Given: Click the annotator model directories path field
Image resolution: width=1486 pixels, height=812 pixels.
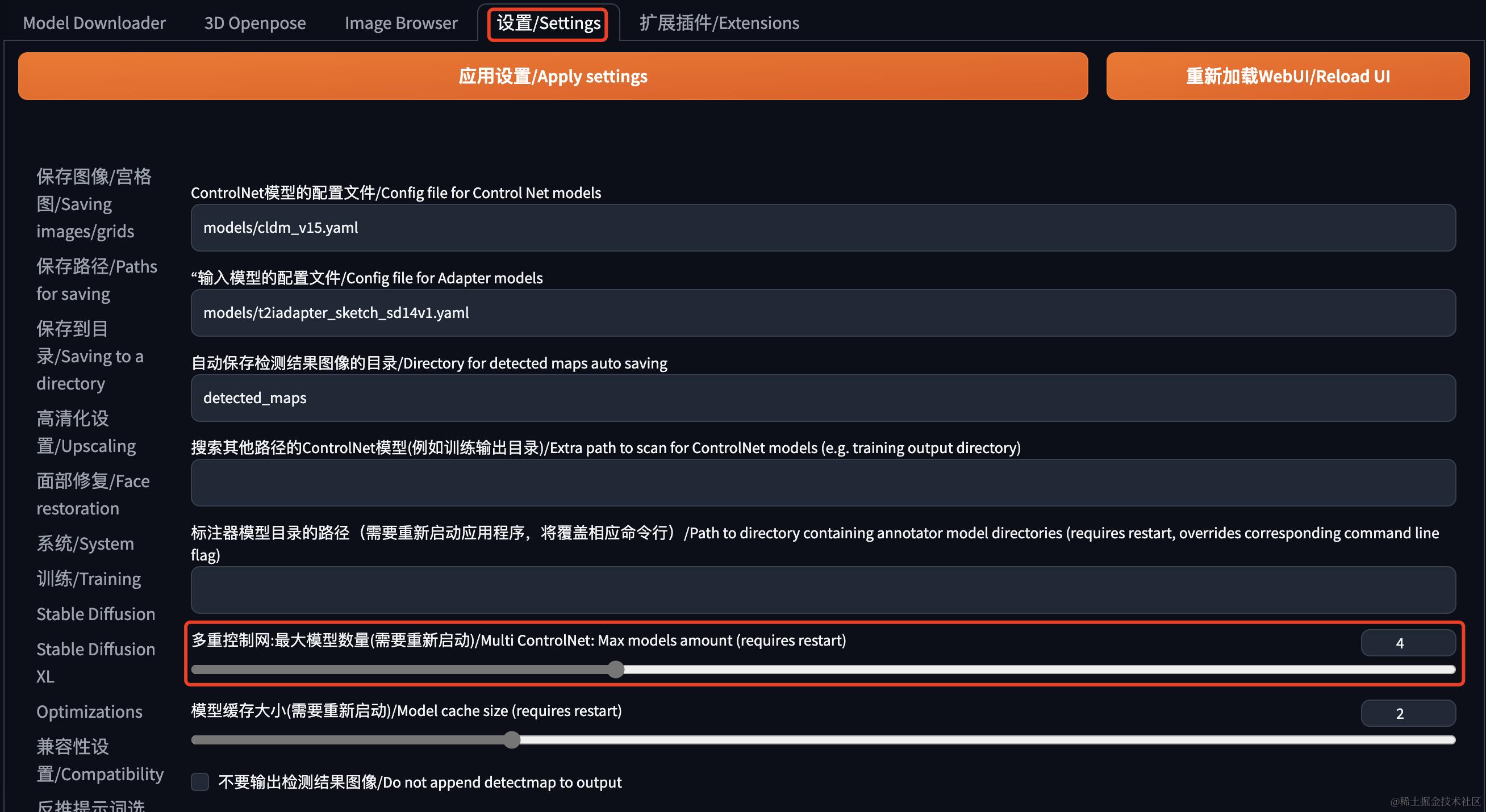Looking at the screenshot, I should (823, 590).
